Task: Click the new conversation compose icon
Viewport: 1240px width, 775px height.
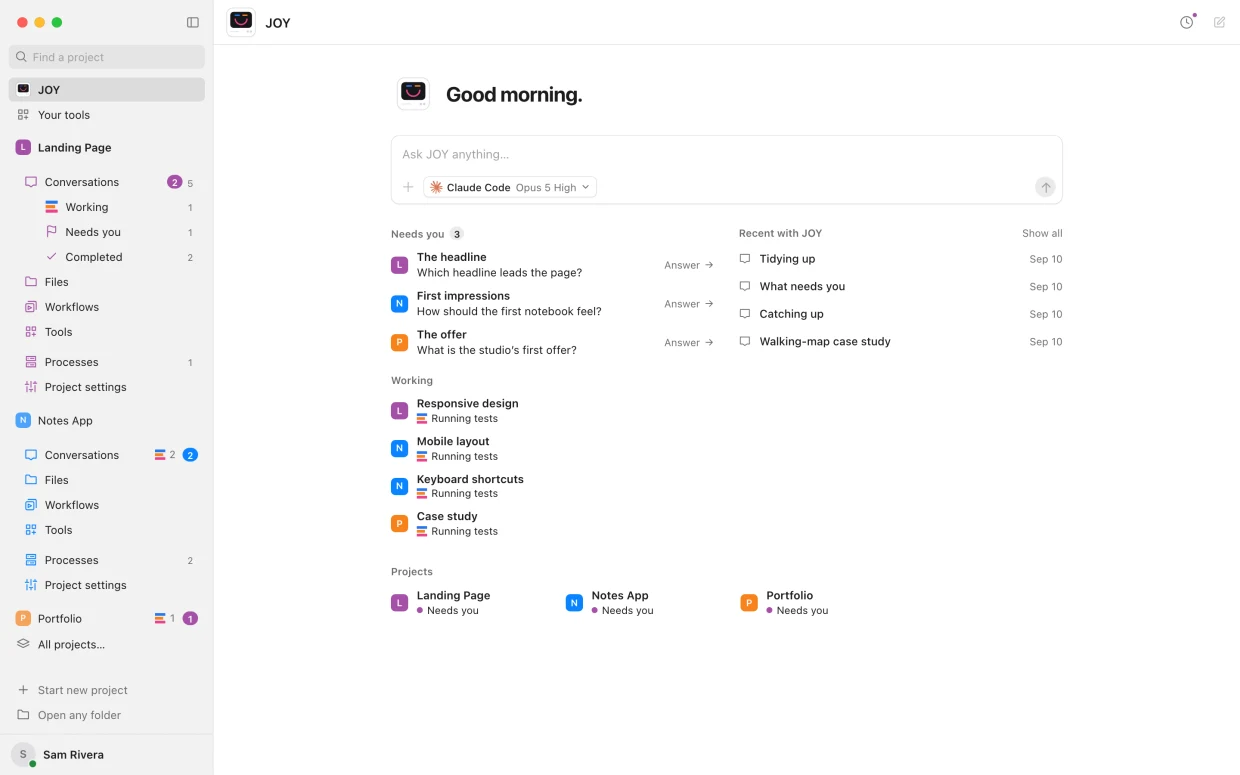Action: 1220,22
